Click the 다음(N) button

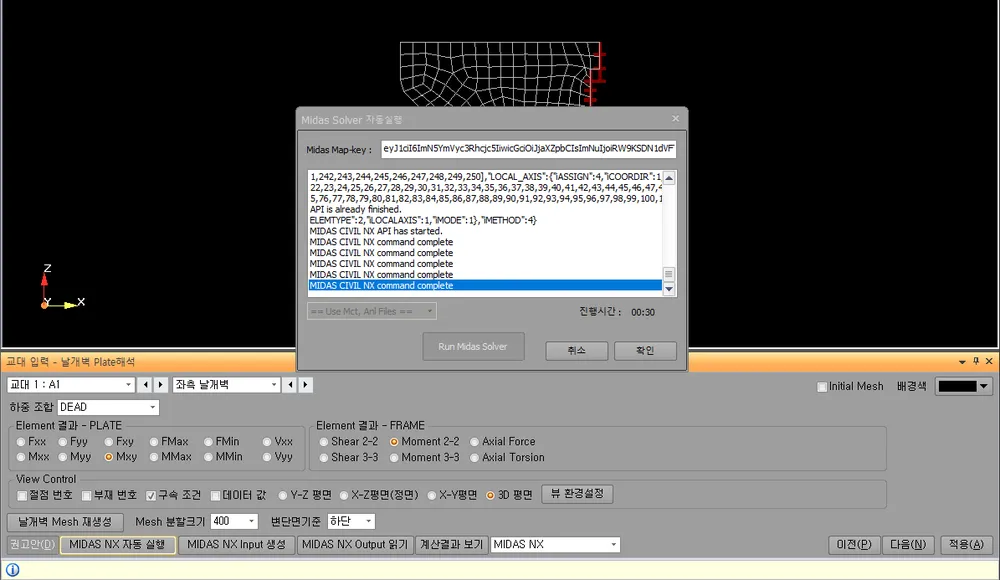(x=908, y=544)
